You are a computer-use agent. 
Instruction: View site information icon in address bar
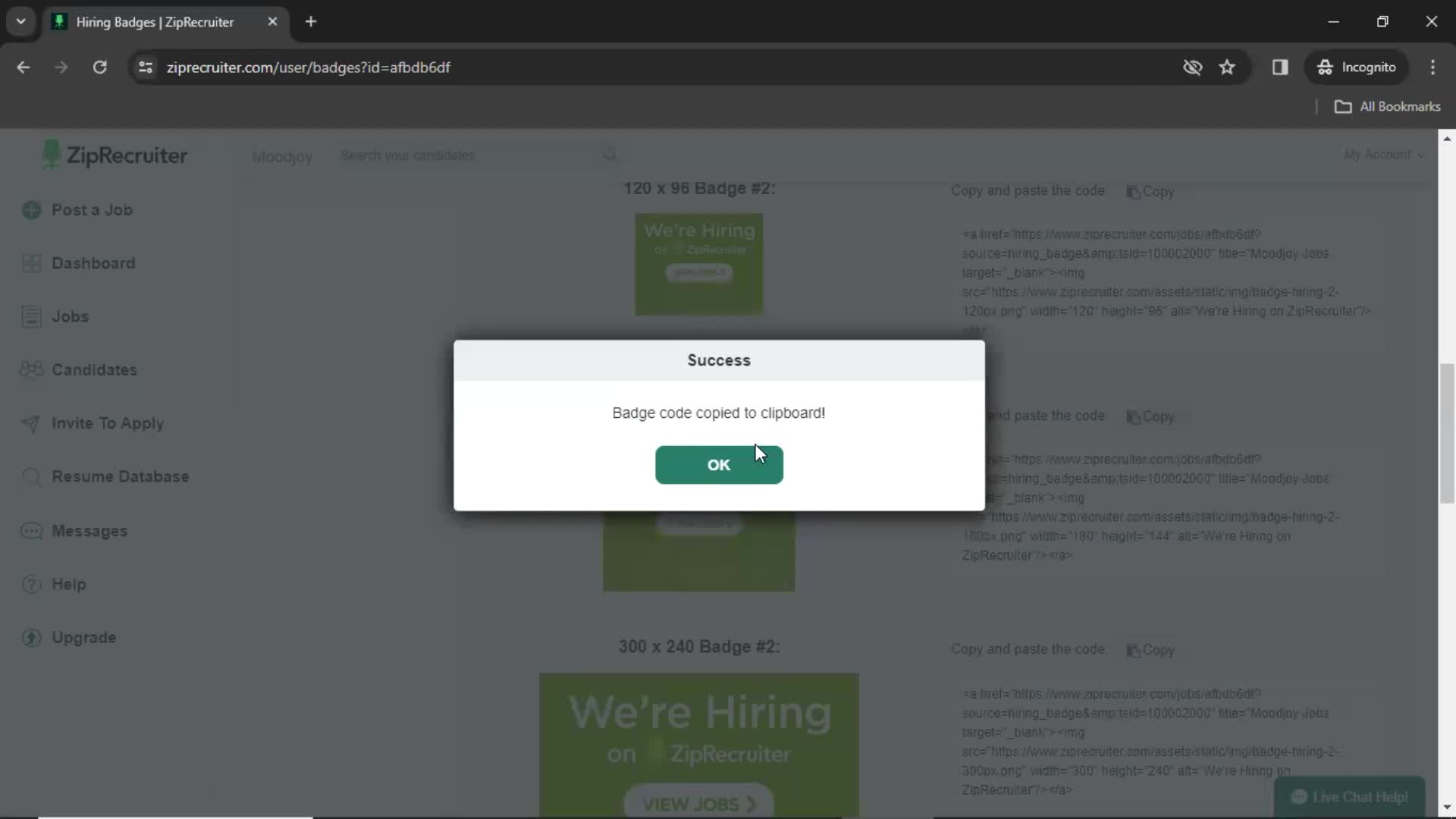(146, 67)
